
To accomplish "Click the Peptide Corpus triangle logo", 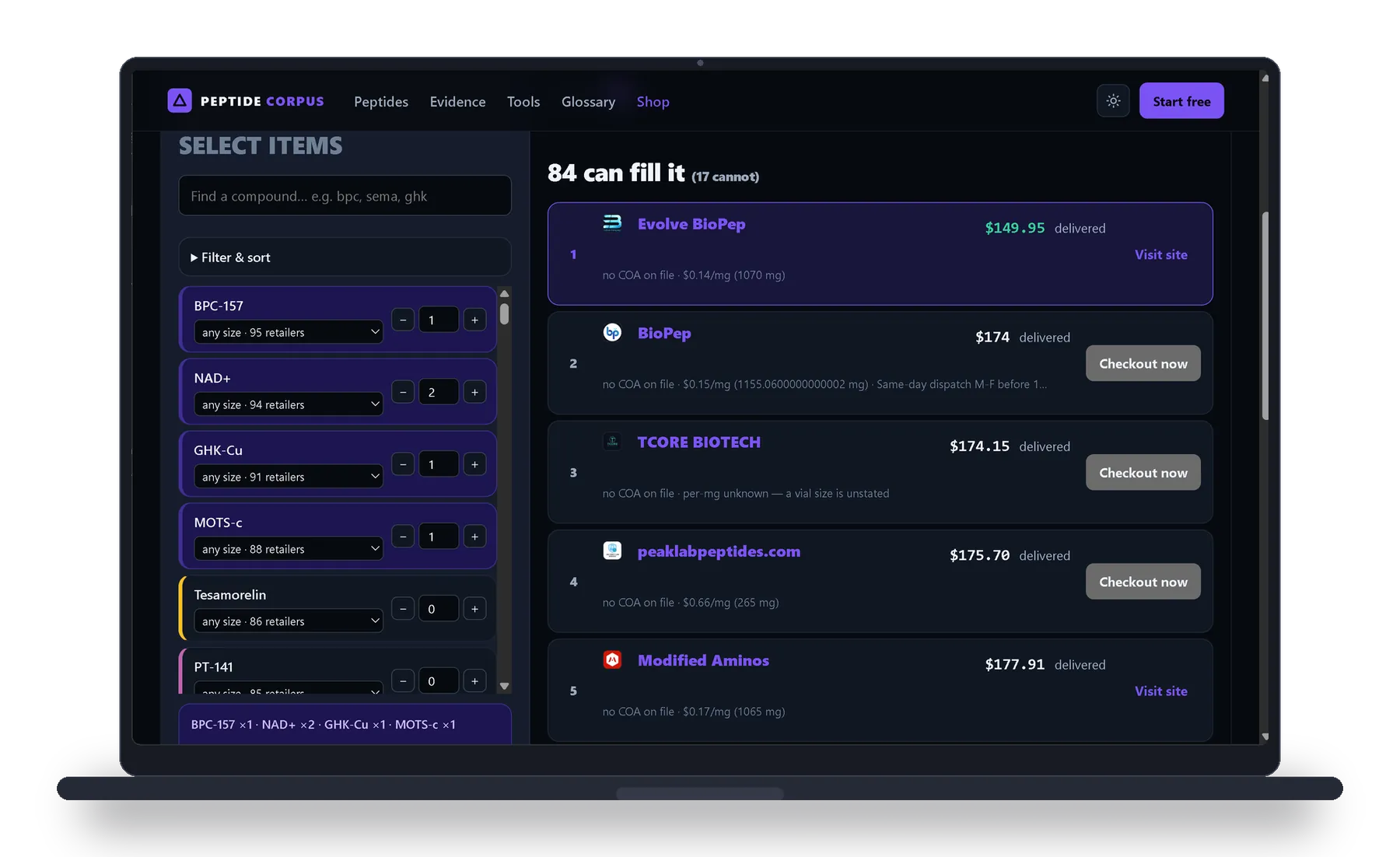I will click(x=180, y=100).
